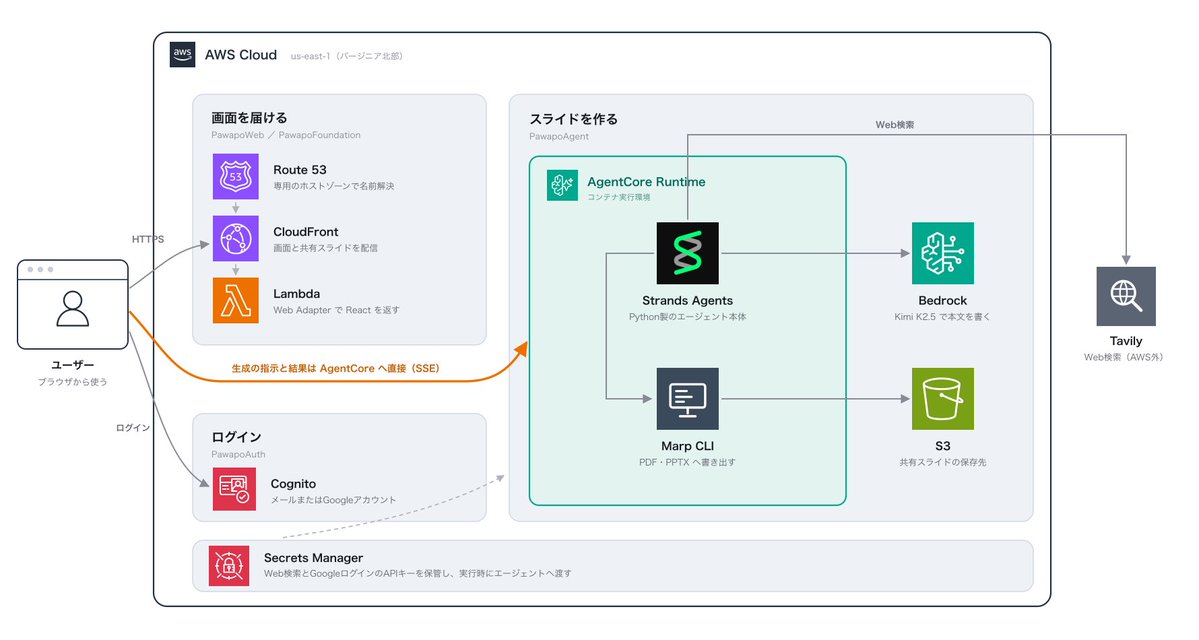Click the 画面を届ける section heading
The image size is (1199, 640).
click(249, 118)
